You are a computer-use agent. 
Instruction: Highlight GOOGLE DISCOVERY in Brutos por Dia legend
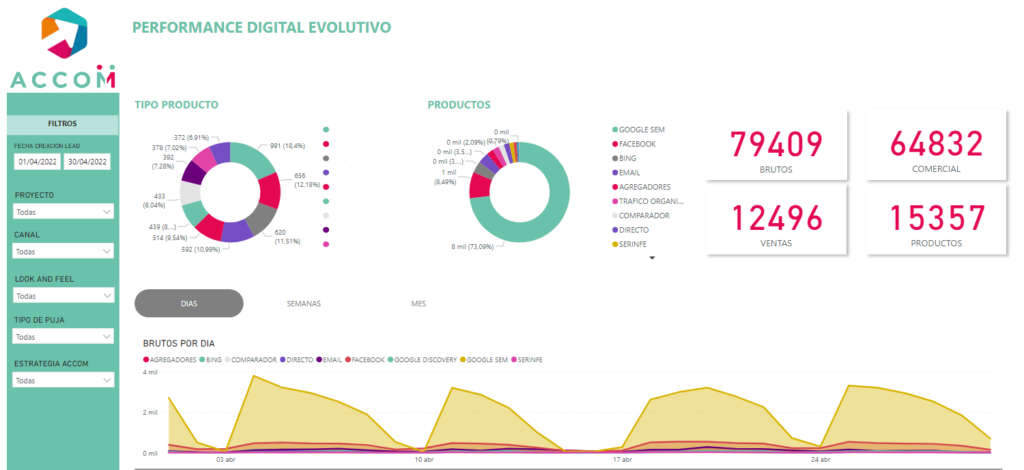(427, 357)
